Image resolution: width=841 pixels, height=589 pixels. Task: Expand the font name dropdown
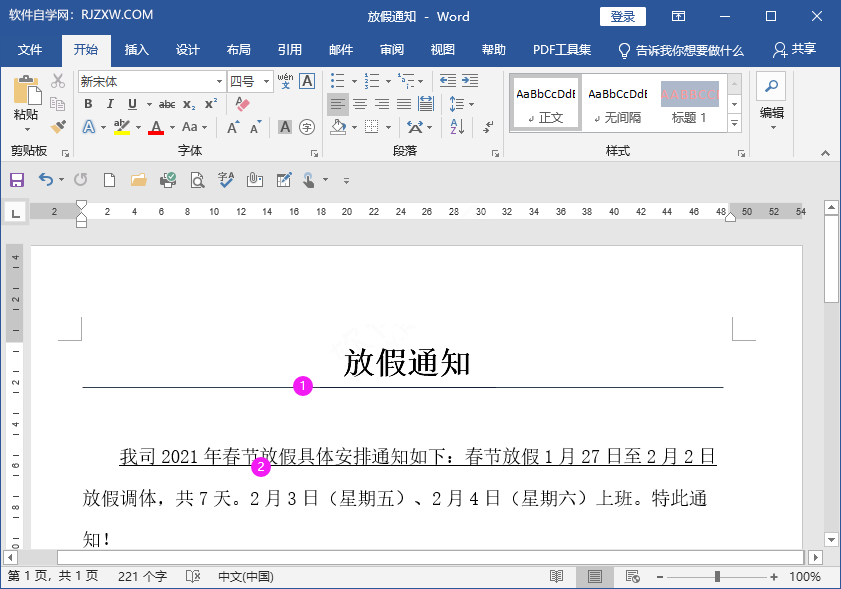tap(219, 80)
